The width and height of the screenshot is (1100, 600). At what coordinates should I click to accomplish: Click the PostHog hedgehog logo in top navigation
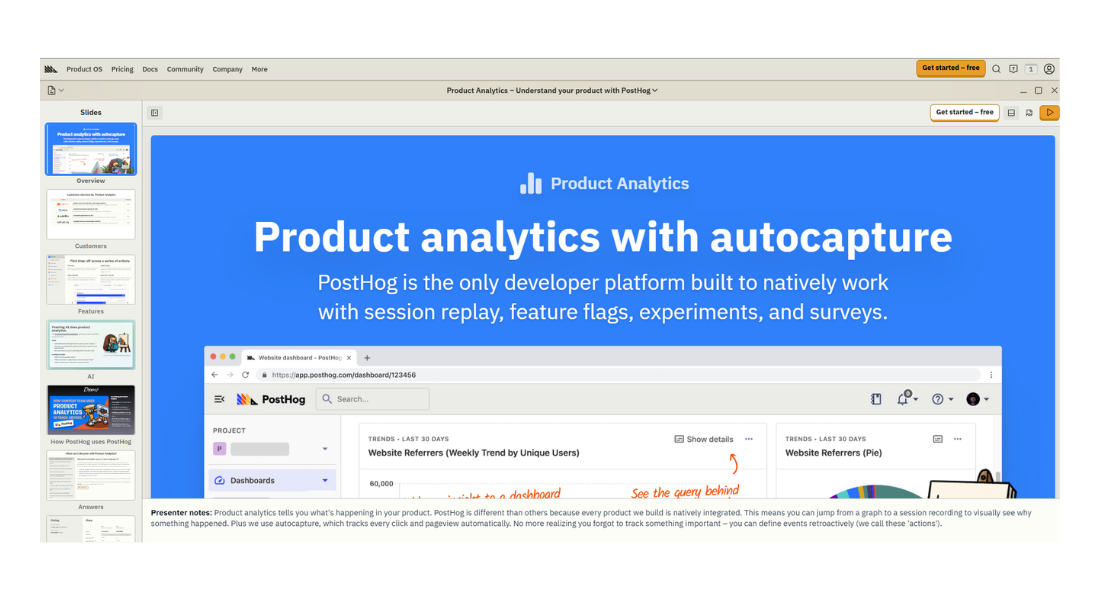pos(51,69)
